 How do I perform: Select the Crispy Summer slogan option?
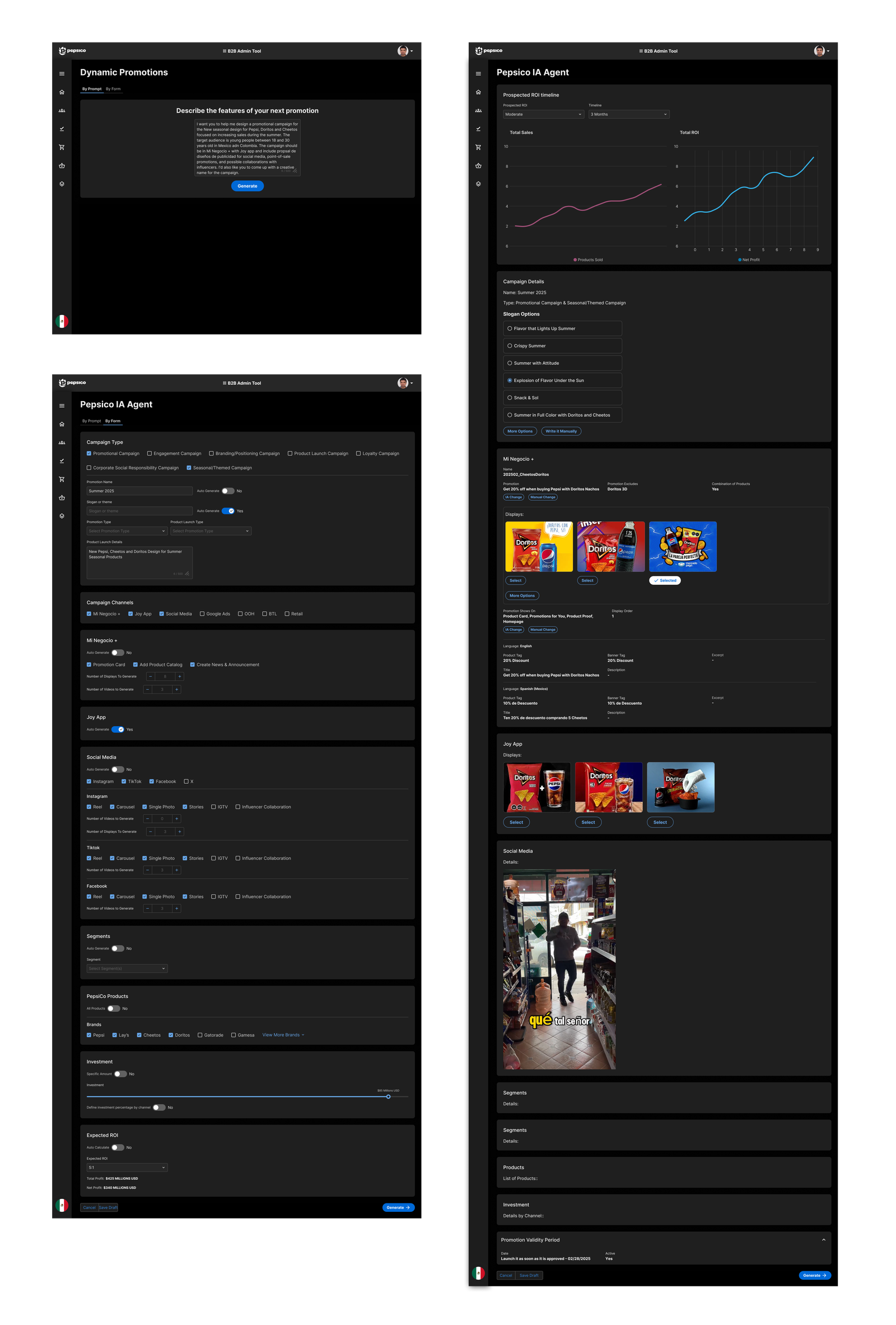pos(562,346)
